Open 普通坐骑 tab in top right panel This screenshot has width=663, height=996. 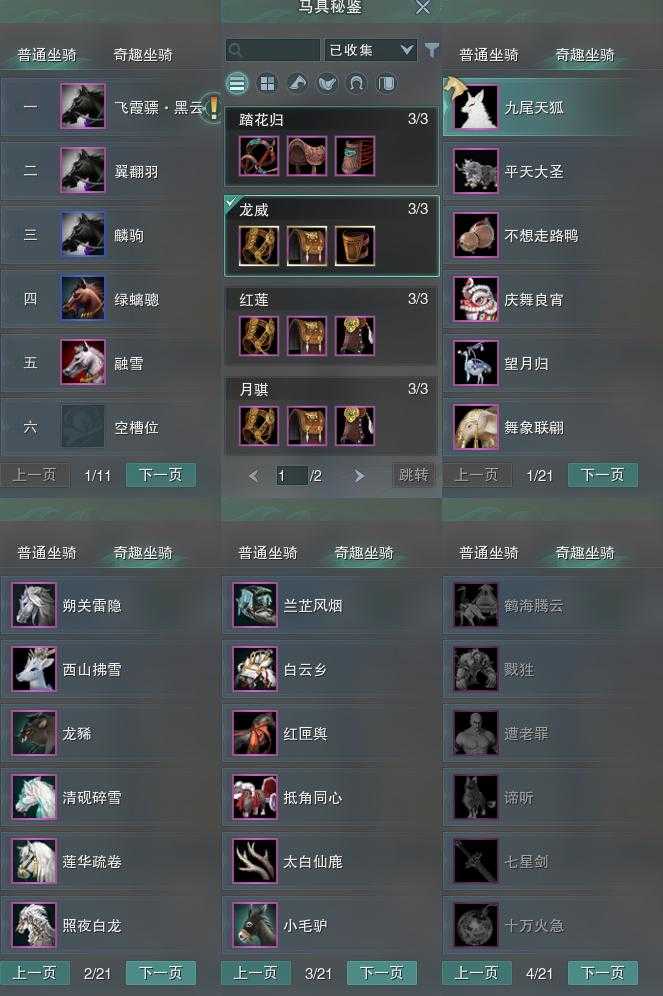click(489, 55)
